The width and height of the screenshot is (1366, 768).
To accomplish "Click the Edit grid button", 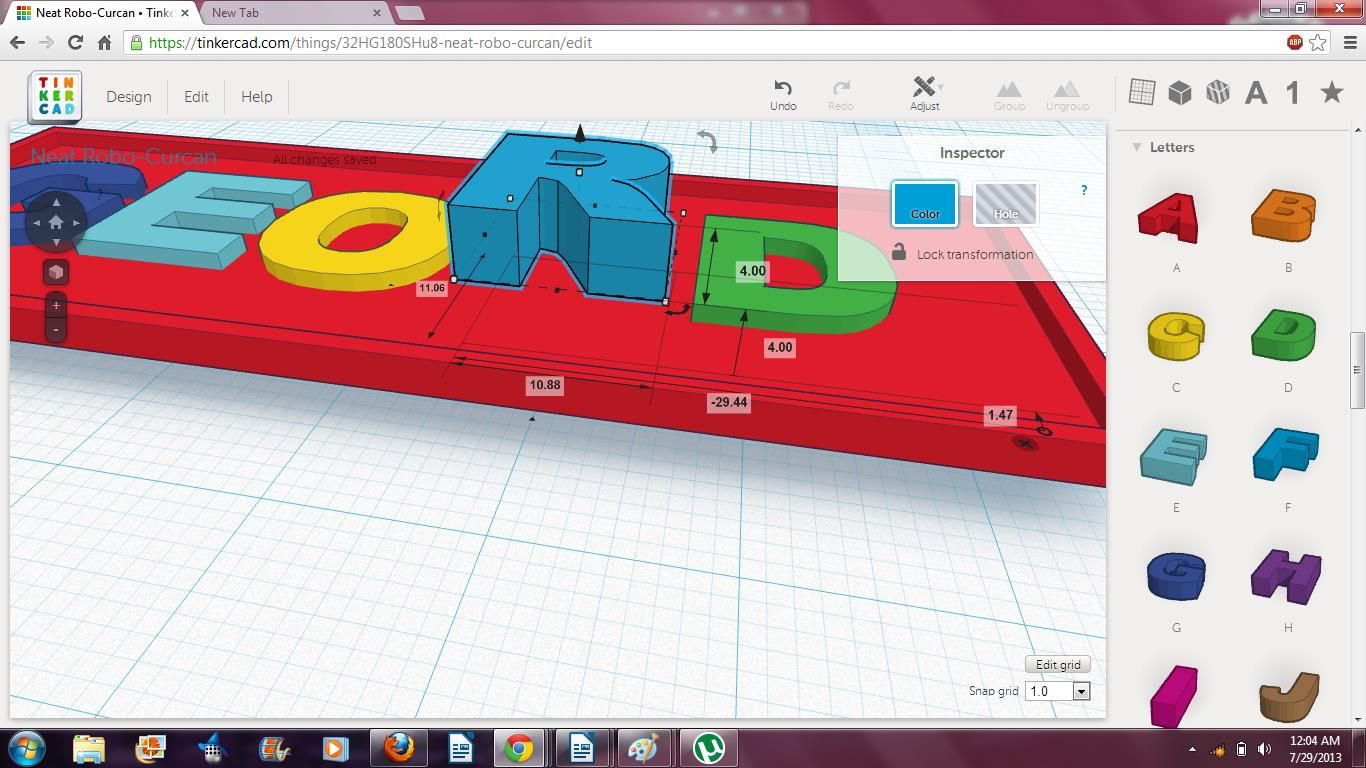I will click(1057, 664).
